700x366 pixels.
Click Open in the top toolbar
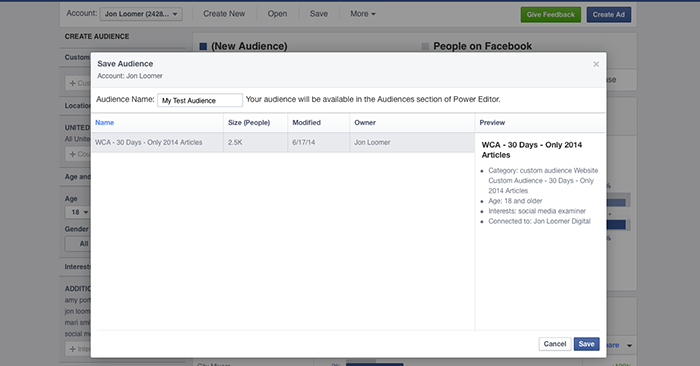(277, 14)
